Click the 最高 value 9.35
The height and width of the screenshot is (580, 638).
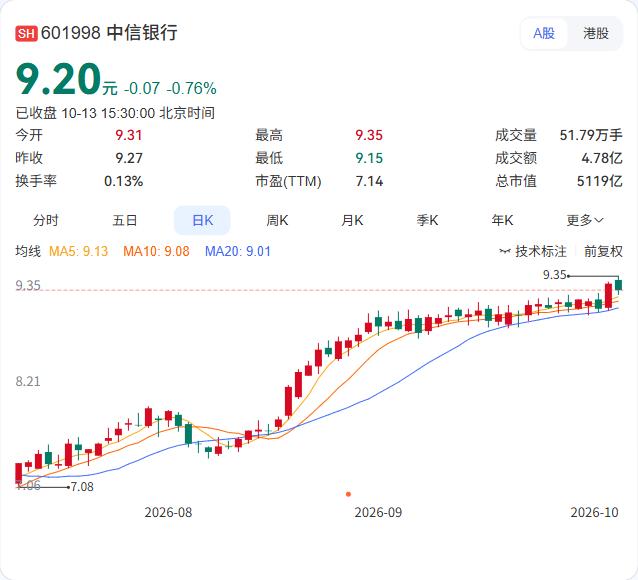tap(369, 135)
